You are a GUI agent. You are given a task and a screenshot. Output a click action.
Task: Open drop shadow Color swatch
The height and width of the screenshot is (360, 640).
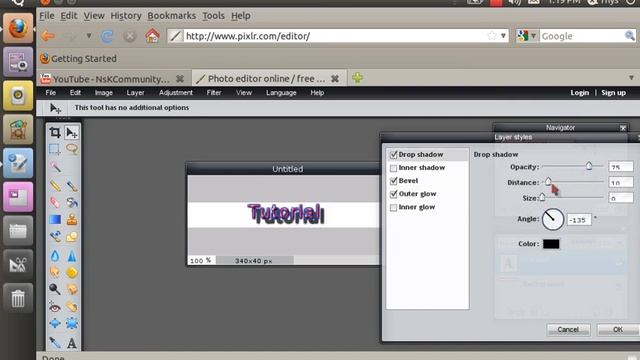[x=551, y=244]
